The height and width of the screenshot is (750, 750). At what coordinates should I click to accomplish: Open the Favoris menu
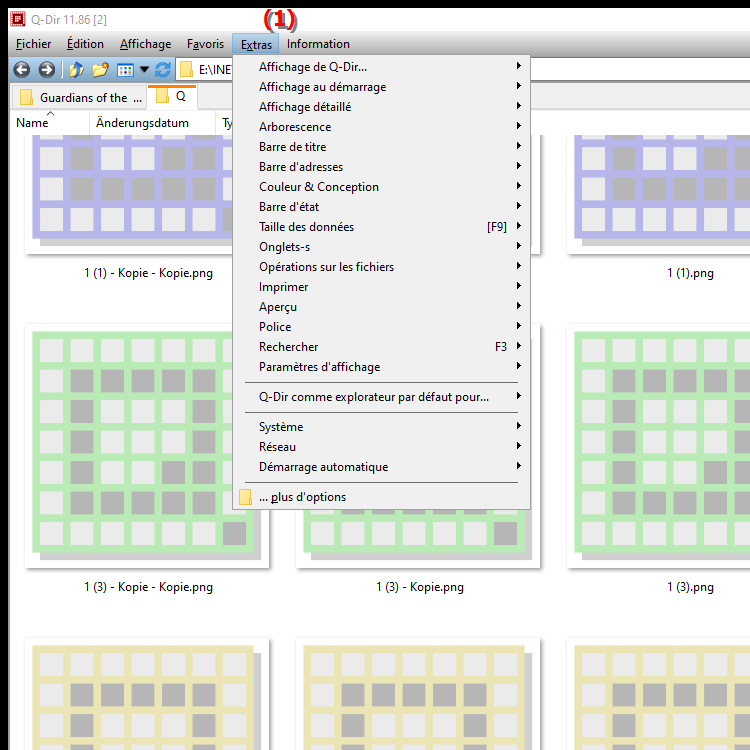pyautogui.click(x=205, y=44)
